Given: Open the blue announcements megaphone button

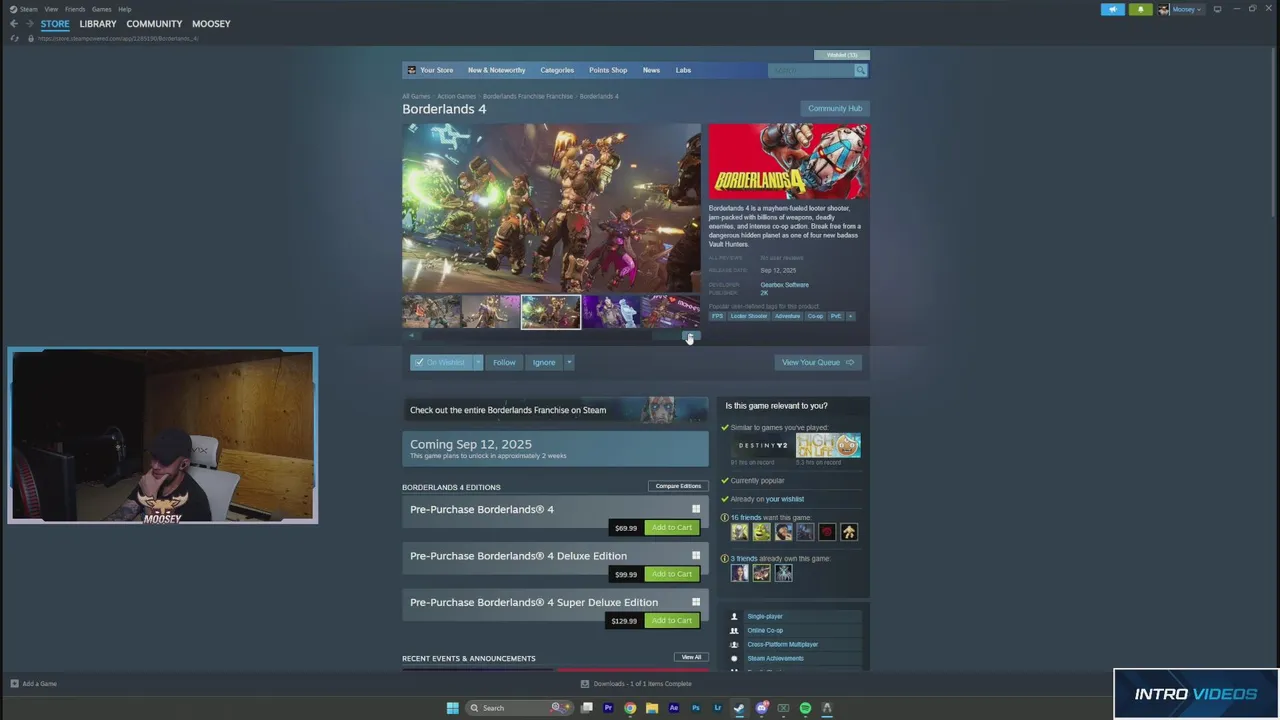Looking at the screenshot, I should point(1113,9).
